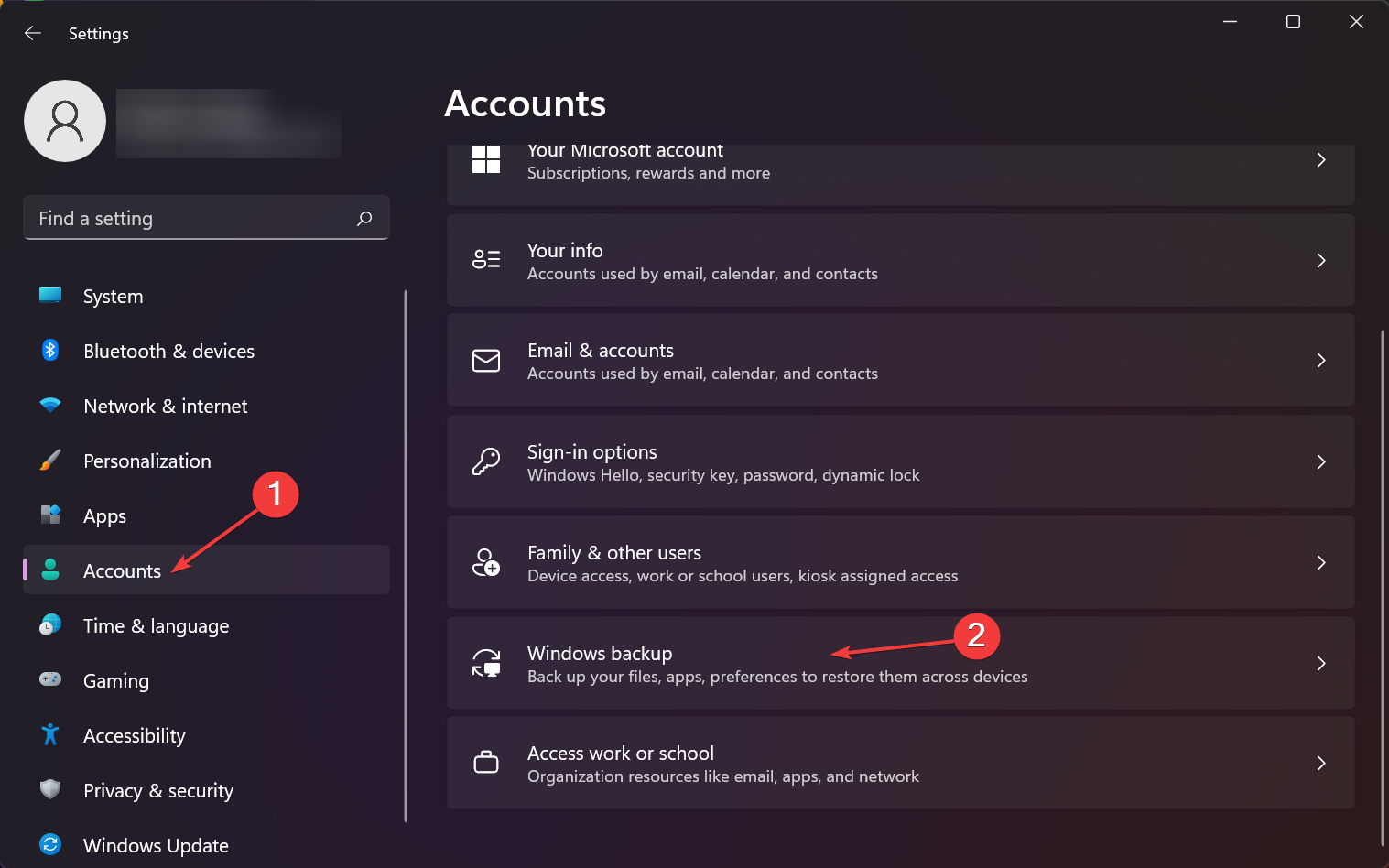Go back using the arrow button

pos(33,33)
